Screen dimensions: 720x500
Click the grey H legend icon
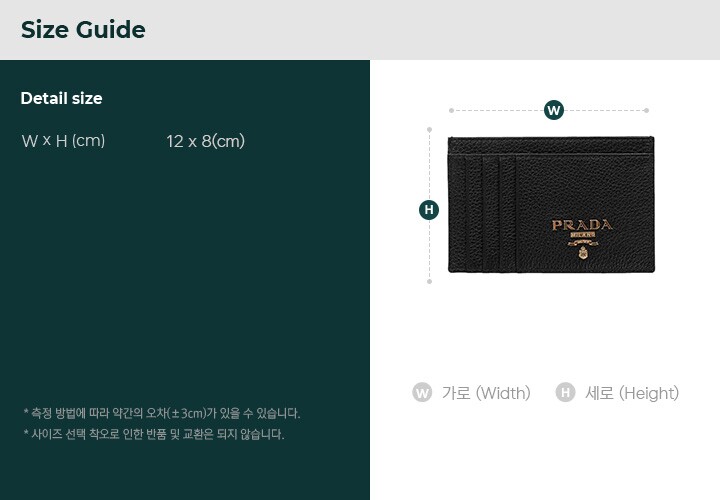tap(565, 393)
